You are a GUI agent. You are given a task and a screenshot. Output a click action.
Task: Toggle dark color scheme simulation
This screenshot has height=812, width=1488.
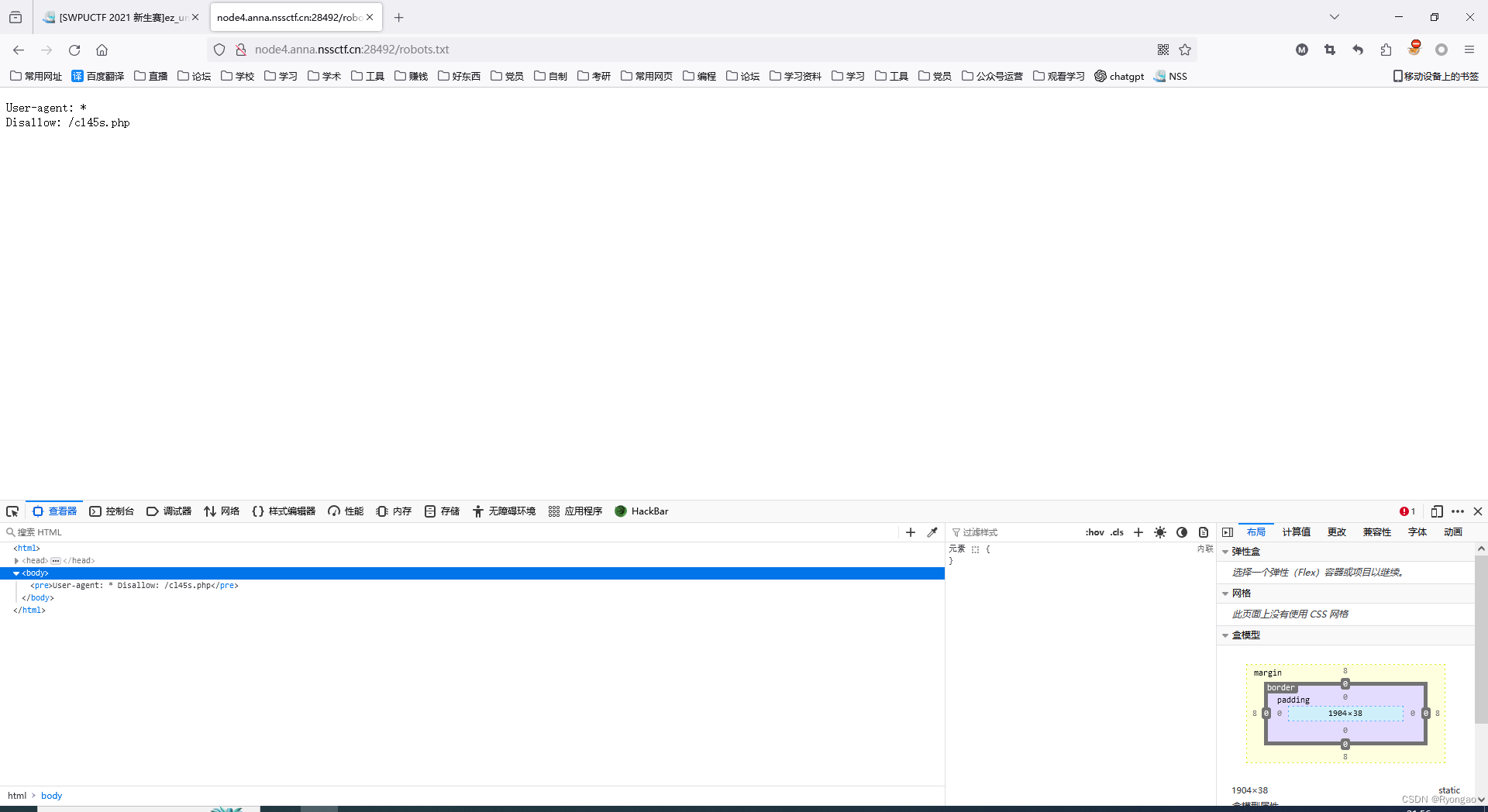click(1182, 532)
